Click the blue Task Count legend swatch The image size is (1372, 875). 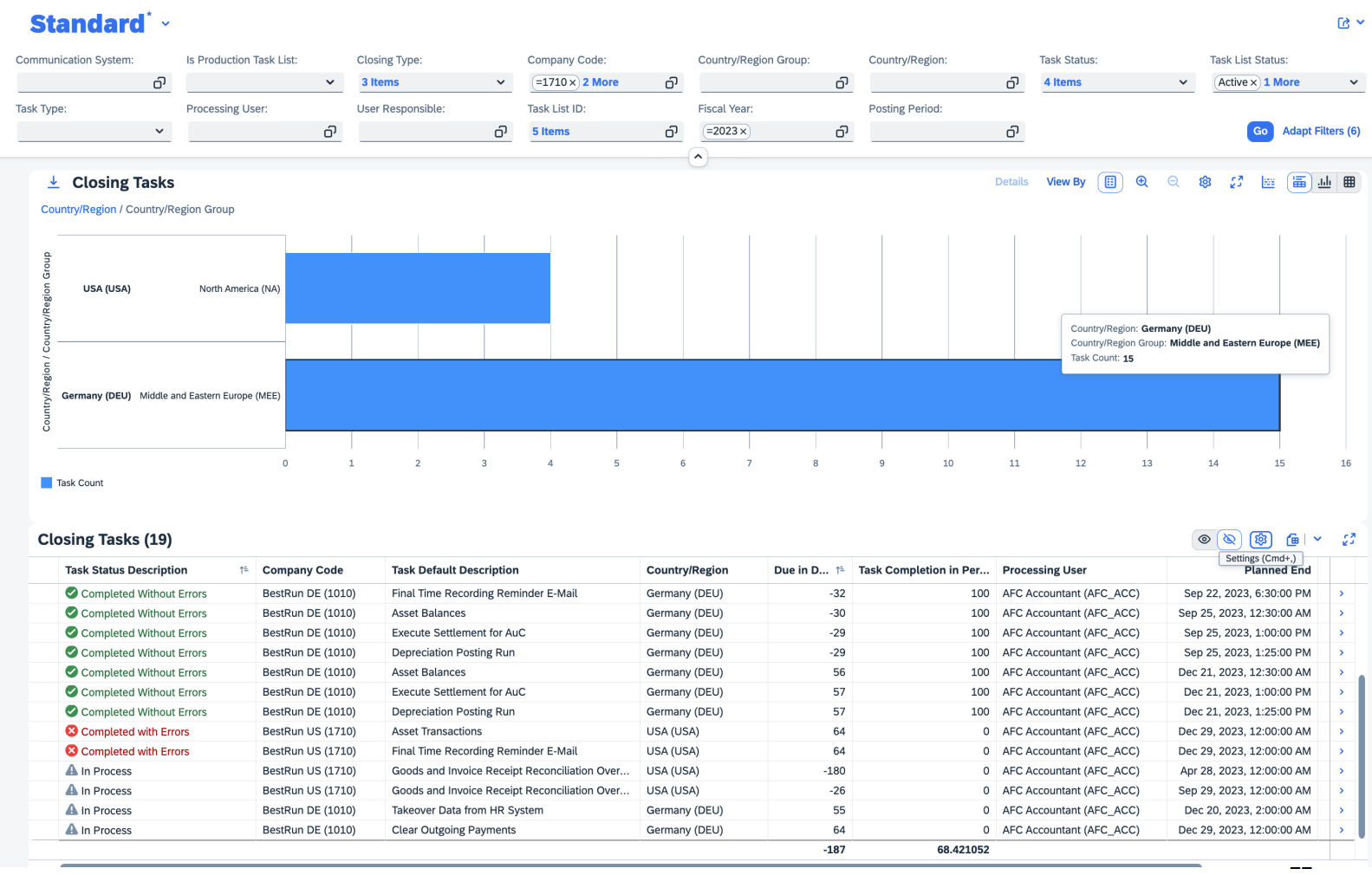[x=47, y=483]
